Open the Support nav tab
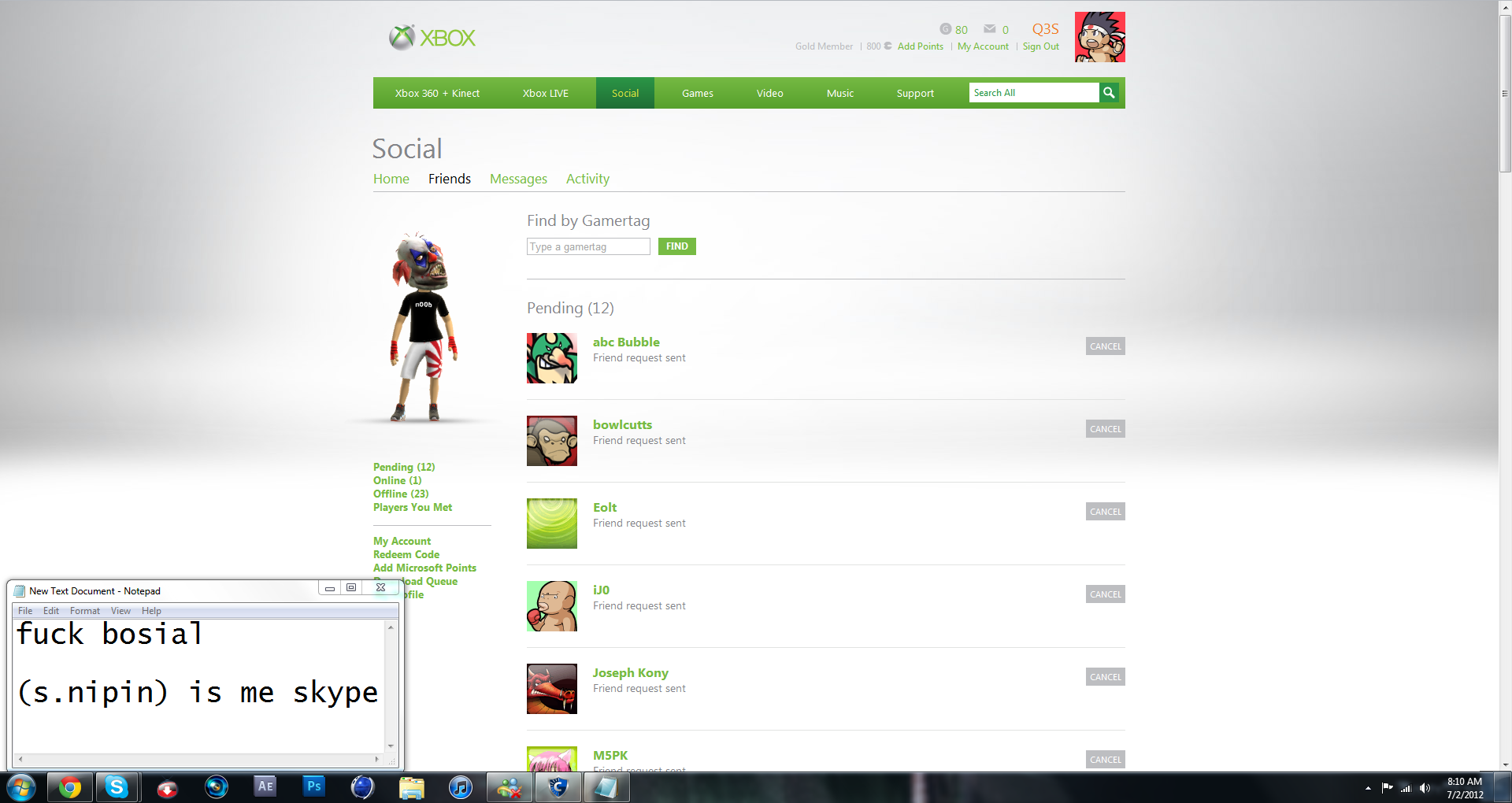1512x803 pixels. [915, 93]
